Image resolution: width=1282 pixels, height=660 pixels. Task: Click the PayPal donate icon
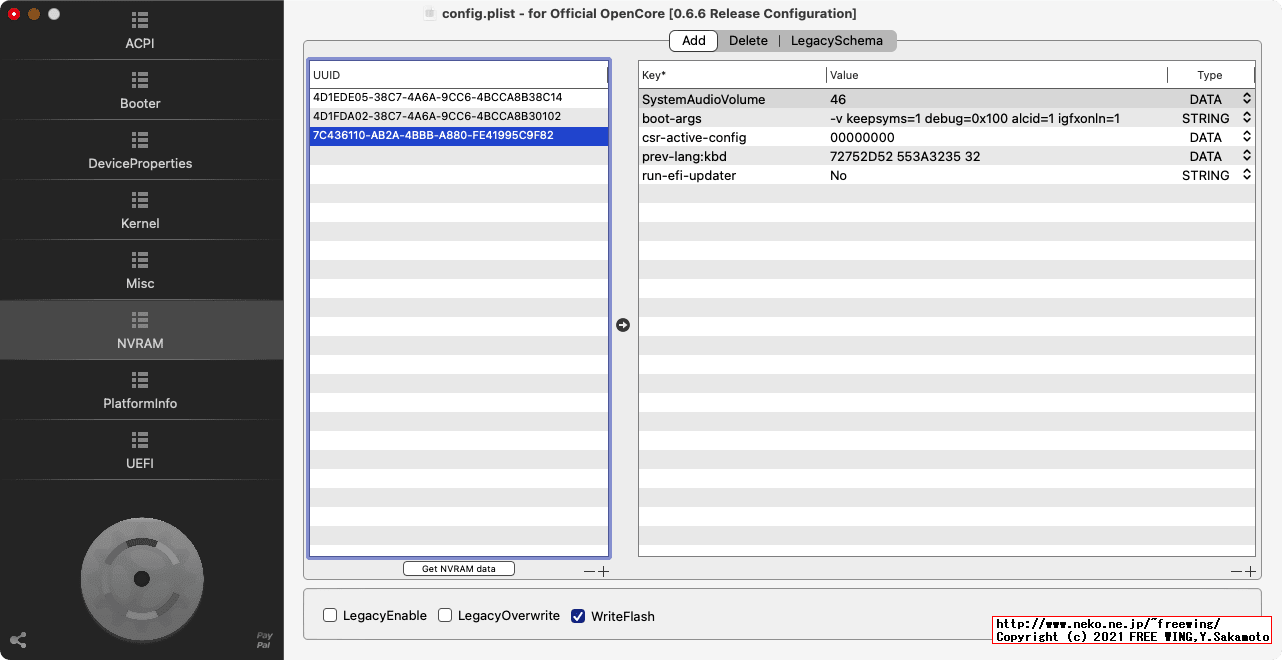[x=264, y=640]
